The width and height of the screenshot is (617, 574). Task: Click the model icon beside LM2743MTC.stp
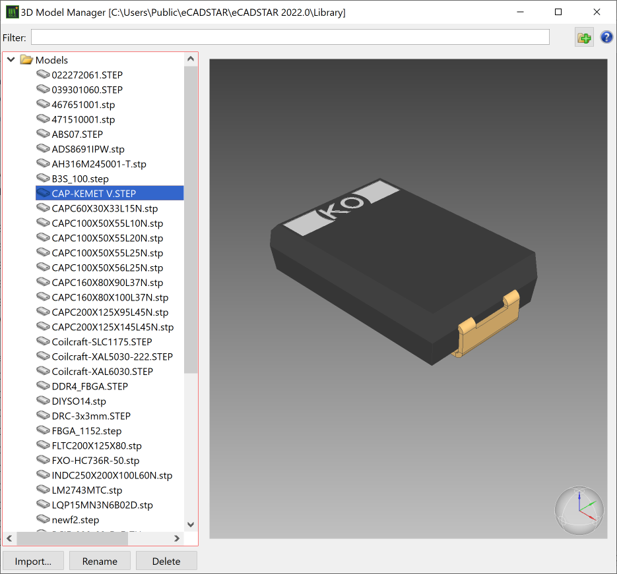coord(43,490)
